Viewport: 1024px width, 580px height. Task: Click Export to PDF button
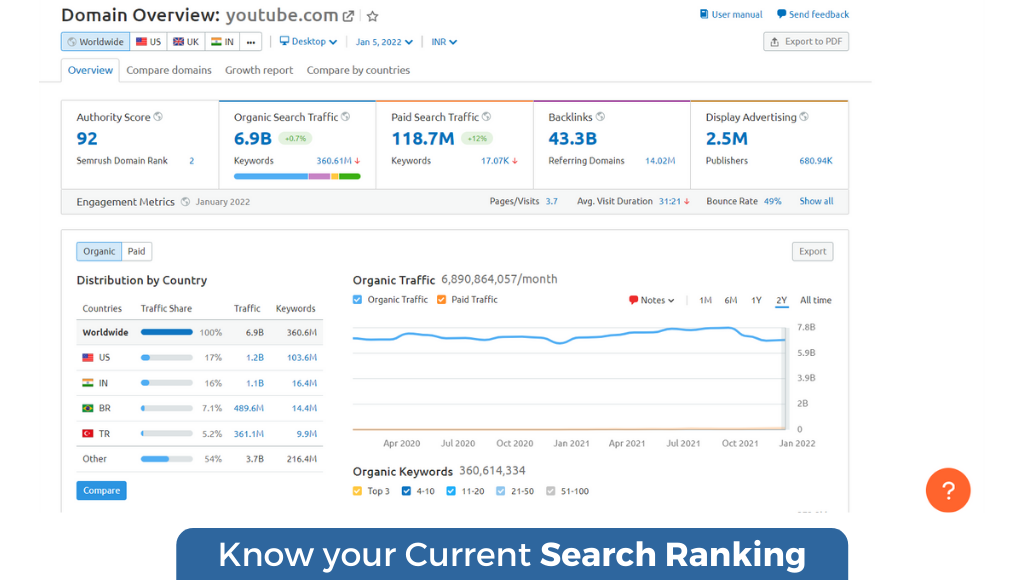click(x=806, y=42)
